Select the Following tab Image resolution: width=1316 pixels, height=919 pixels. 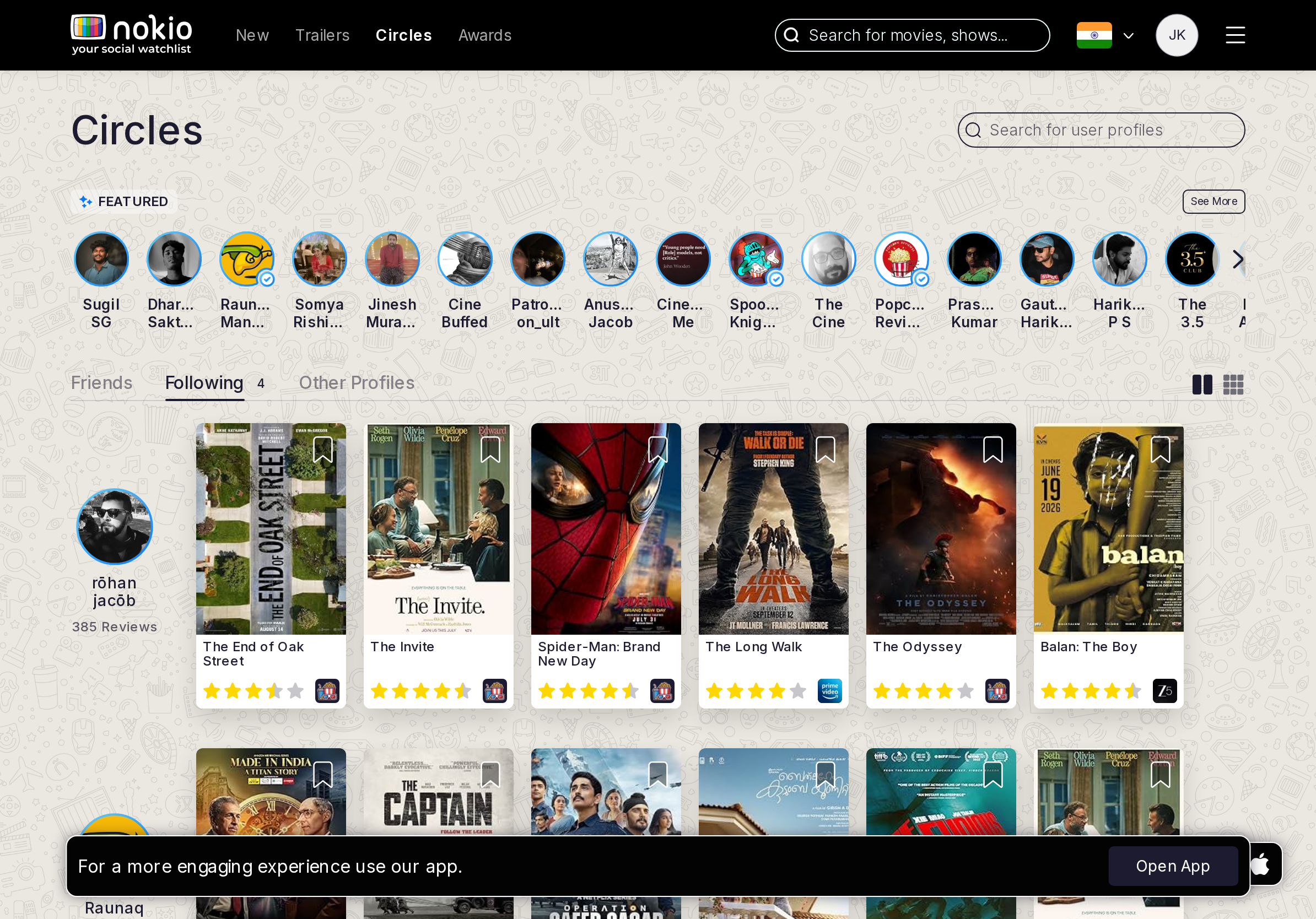pyautogui.click(x=204, y=383)
